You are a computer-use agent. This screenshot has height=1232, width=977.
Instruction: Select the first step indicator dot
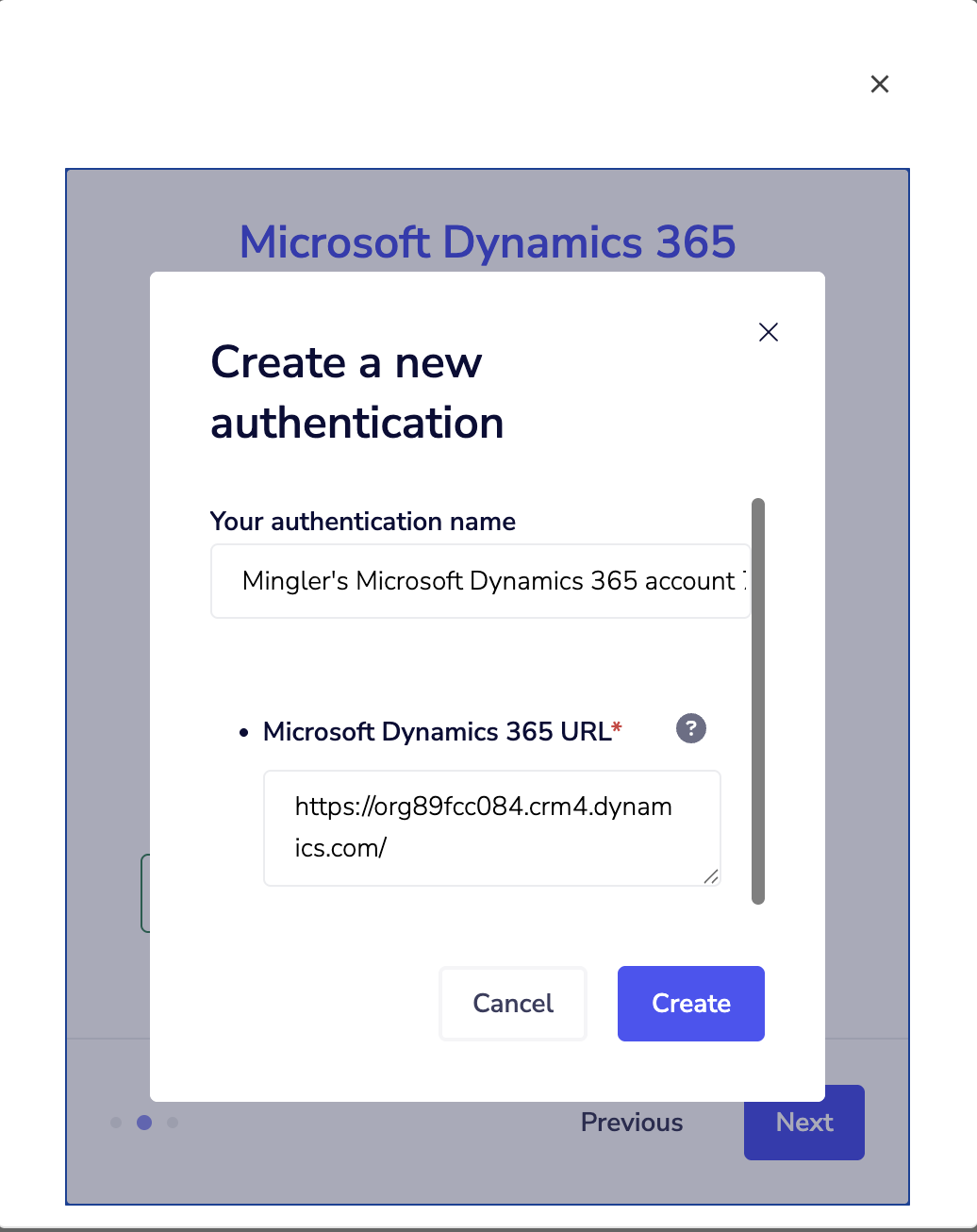116,1123
